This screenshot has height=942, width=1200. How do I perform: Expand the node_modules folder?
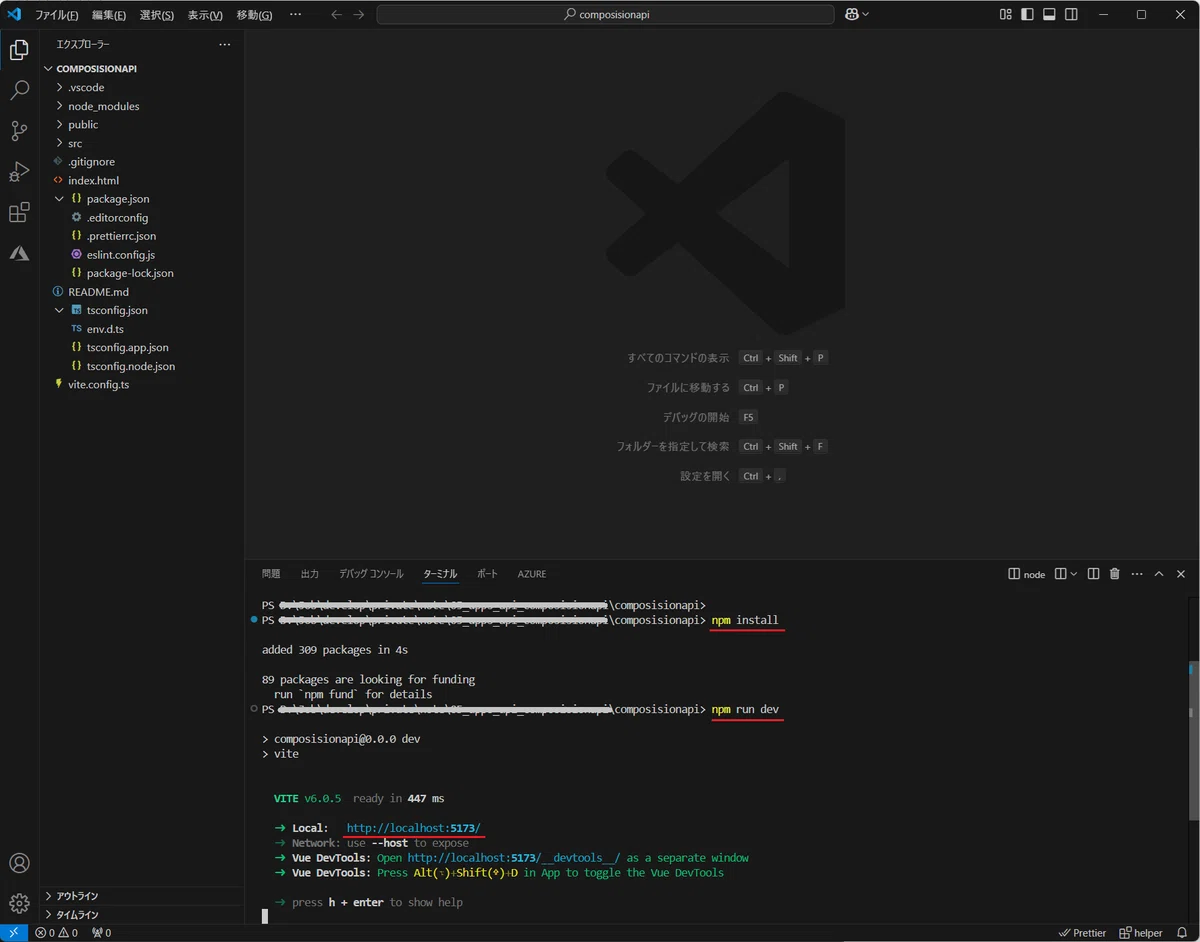pos(142,106)
